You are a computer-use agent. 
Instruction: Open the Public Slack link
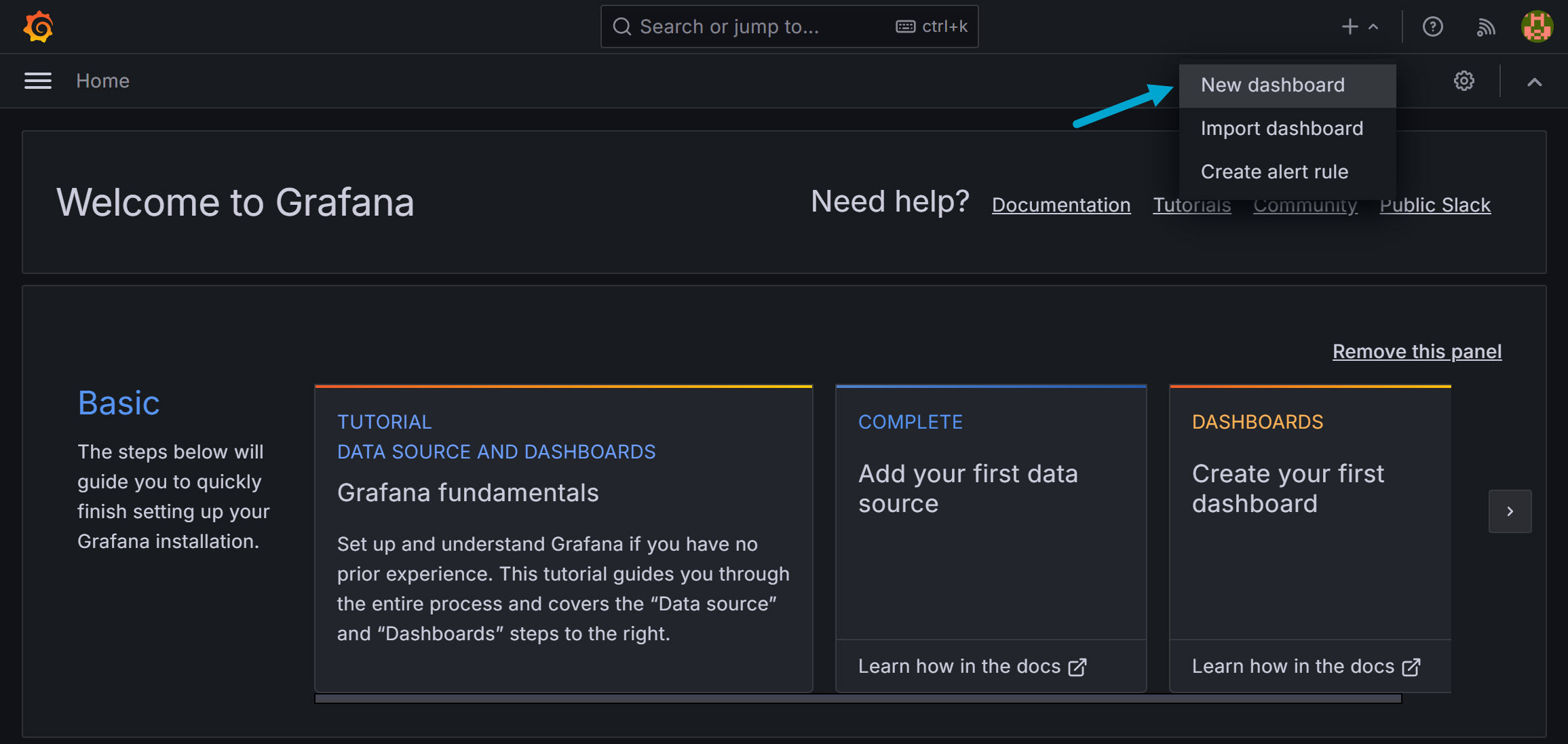pyautogui.click(x=1434, y=205)
